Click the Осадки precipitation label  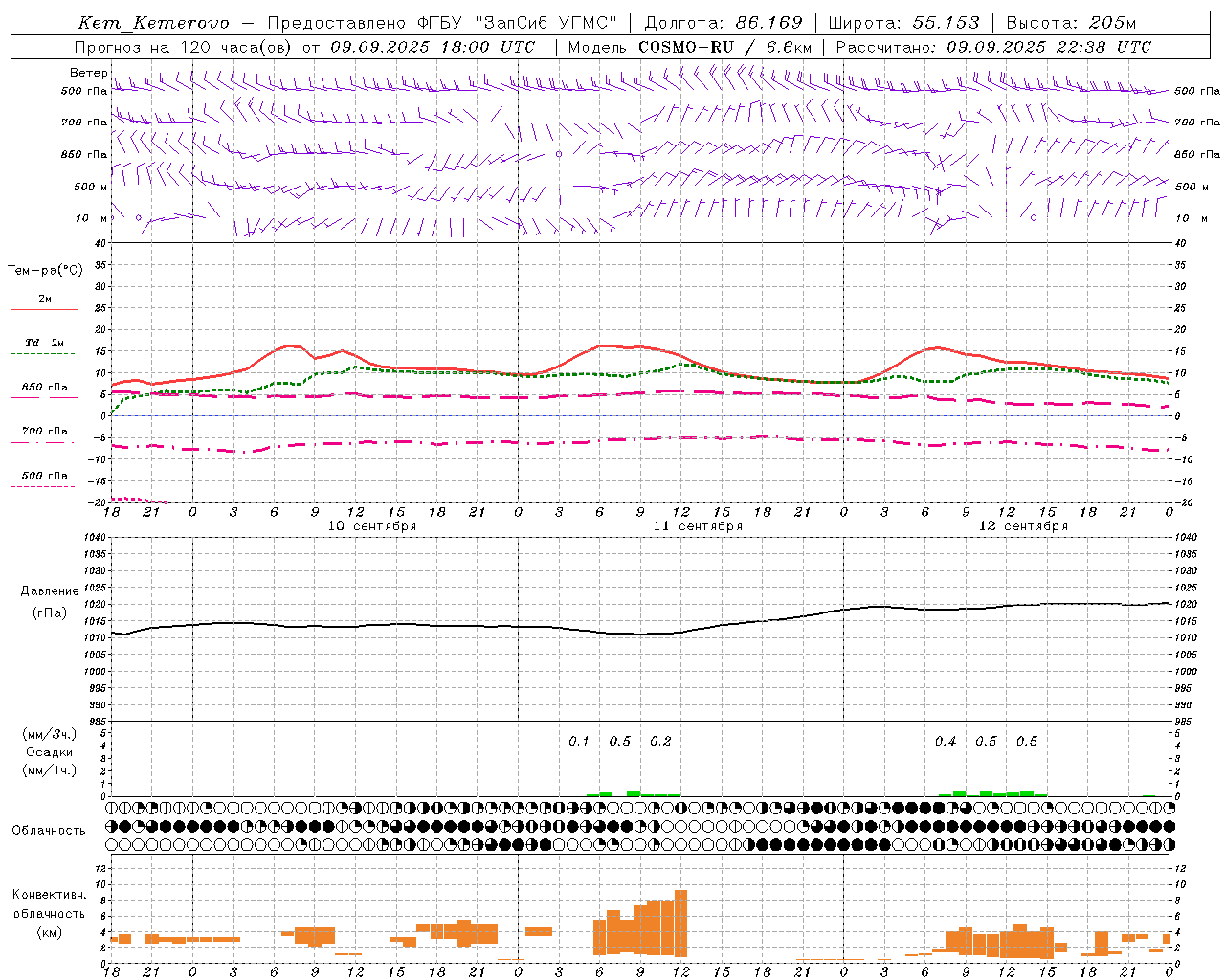pyautogui.click(x=50, y=752)
